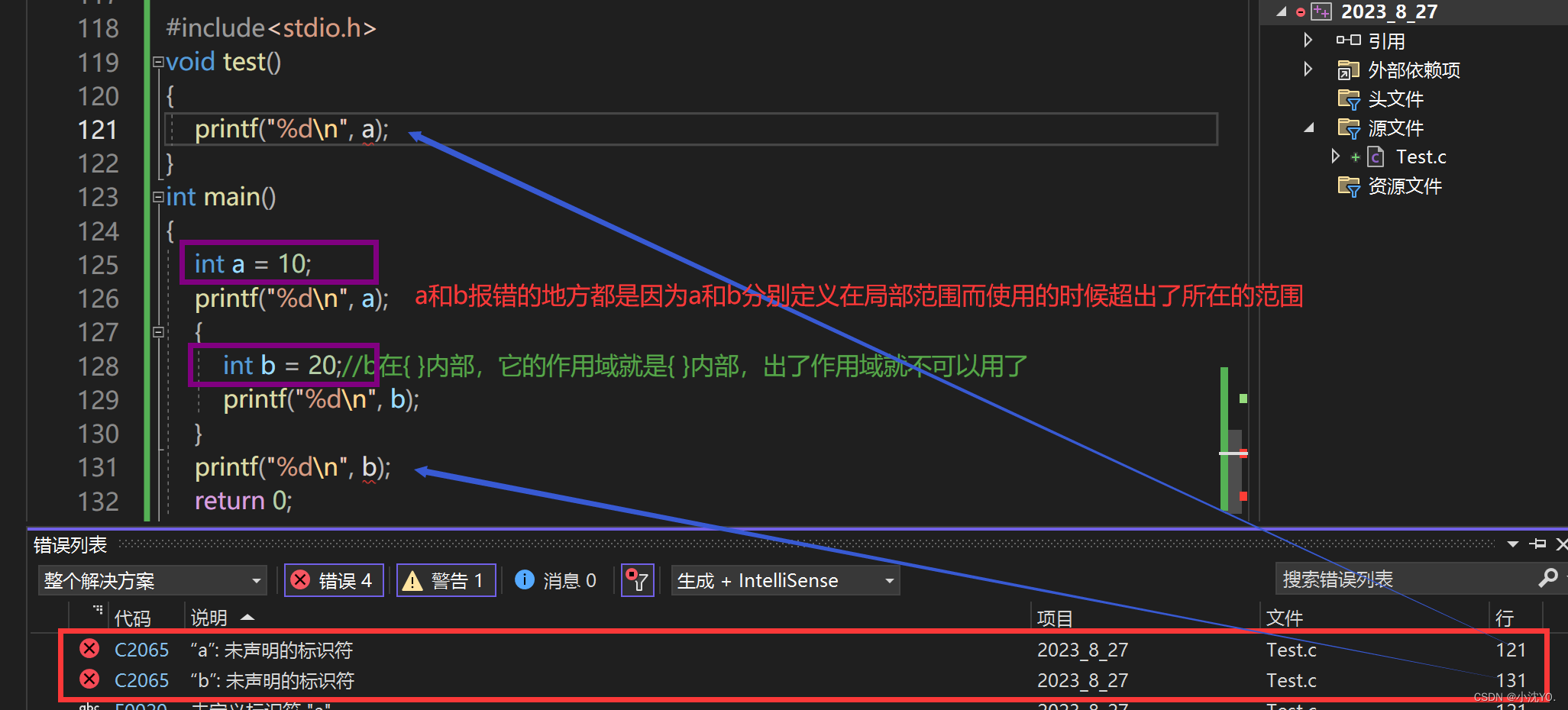Click the 资源文件 filter folder icon
Image resolution: width=1568 pixels, height=710 pixels.
coord(1349,186)
